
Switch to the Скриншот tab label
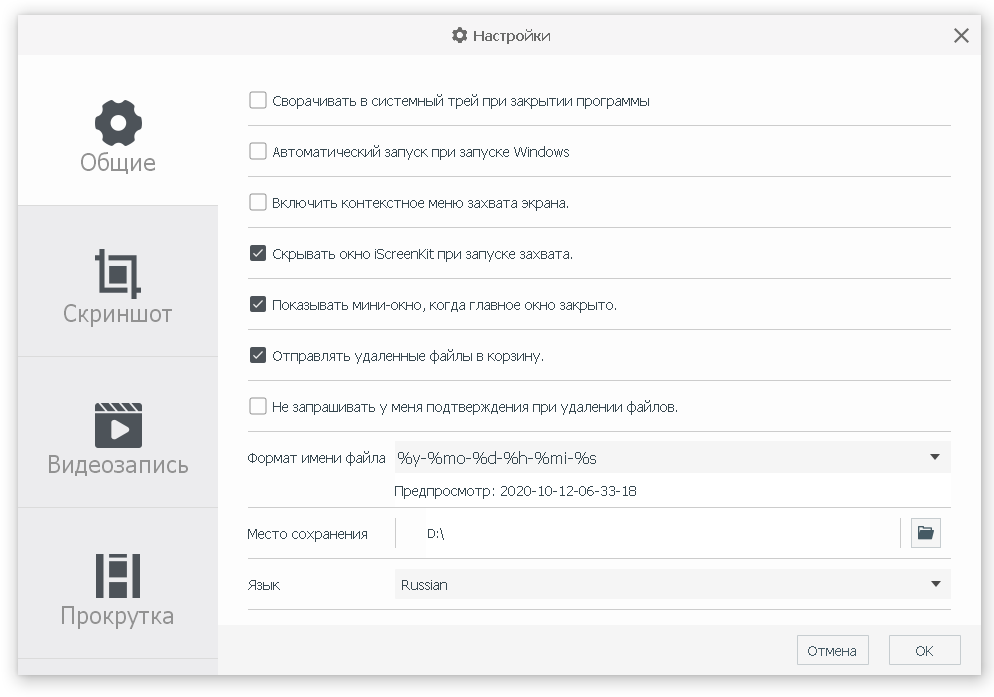point(118,314)
